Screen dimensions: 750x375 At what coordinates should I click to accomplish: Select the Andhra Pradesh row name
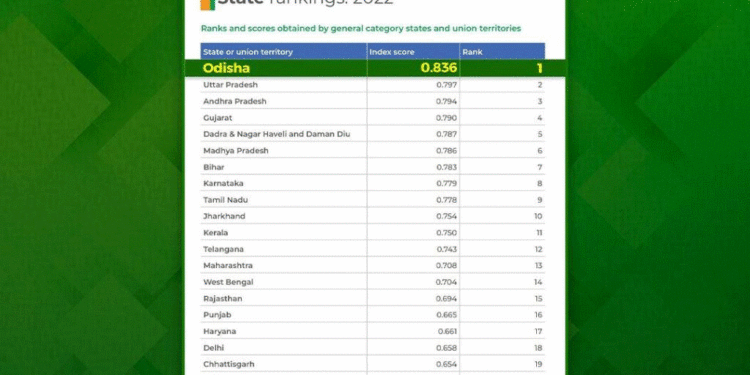tap(235, 101)
